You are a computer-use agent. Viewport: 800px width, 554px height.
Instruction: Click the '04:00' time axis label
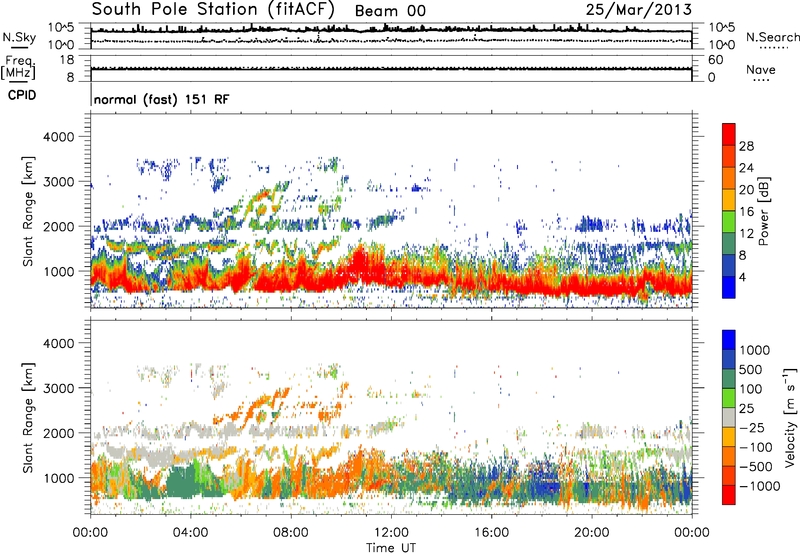[190, 532]
